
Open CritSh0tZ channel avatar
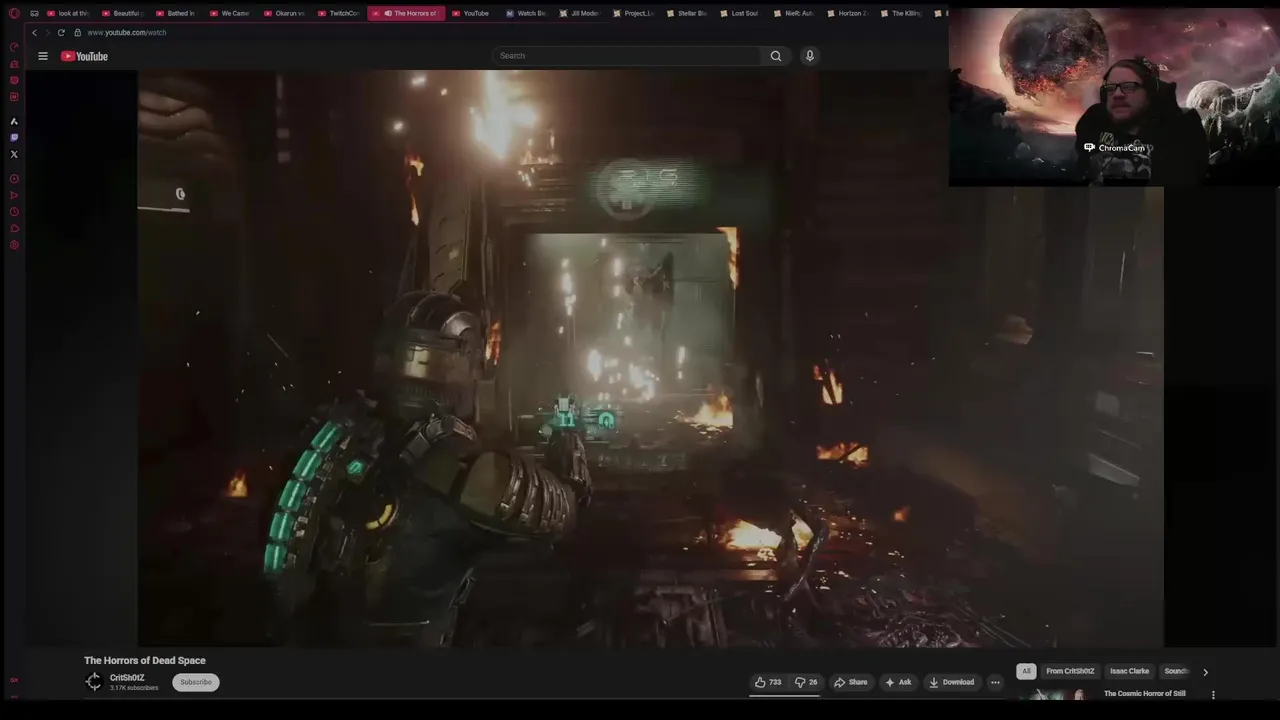pos(93,682)
